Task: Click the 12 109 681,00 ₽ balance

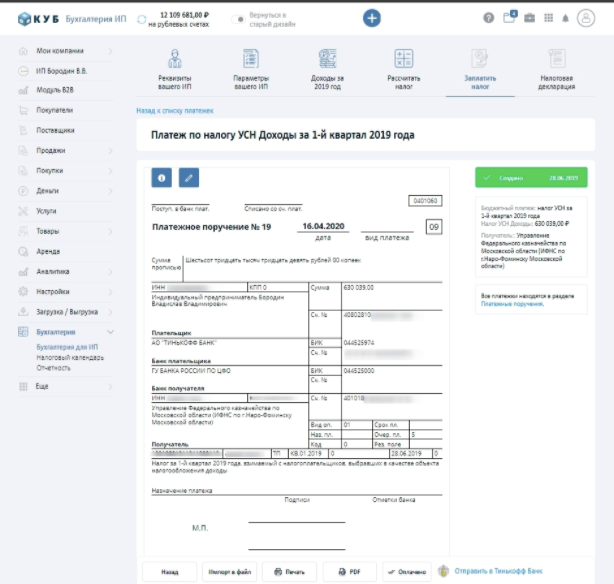Action: coord(184,15)
